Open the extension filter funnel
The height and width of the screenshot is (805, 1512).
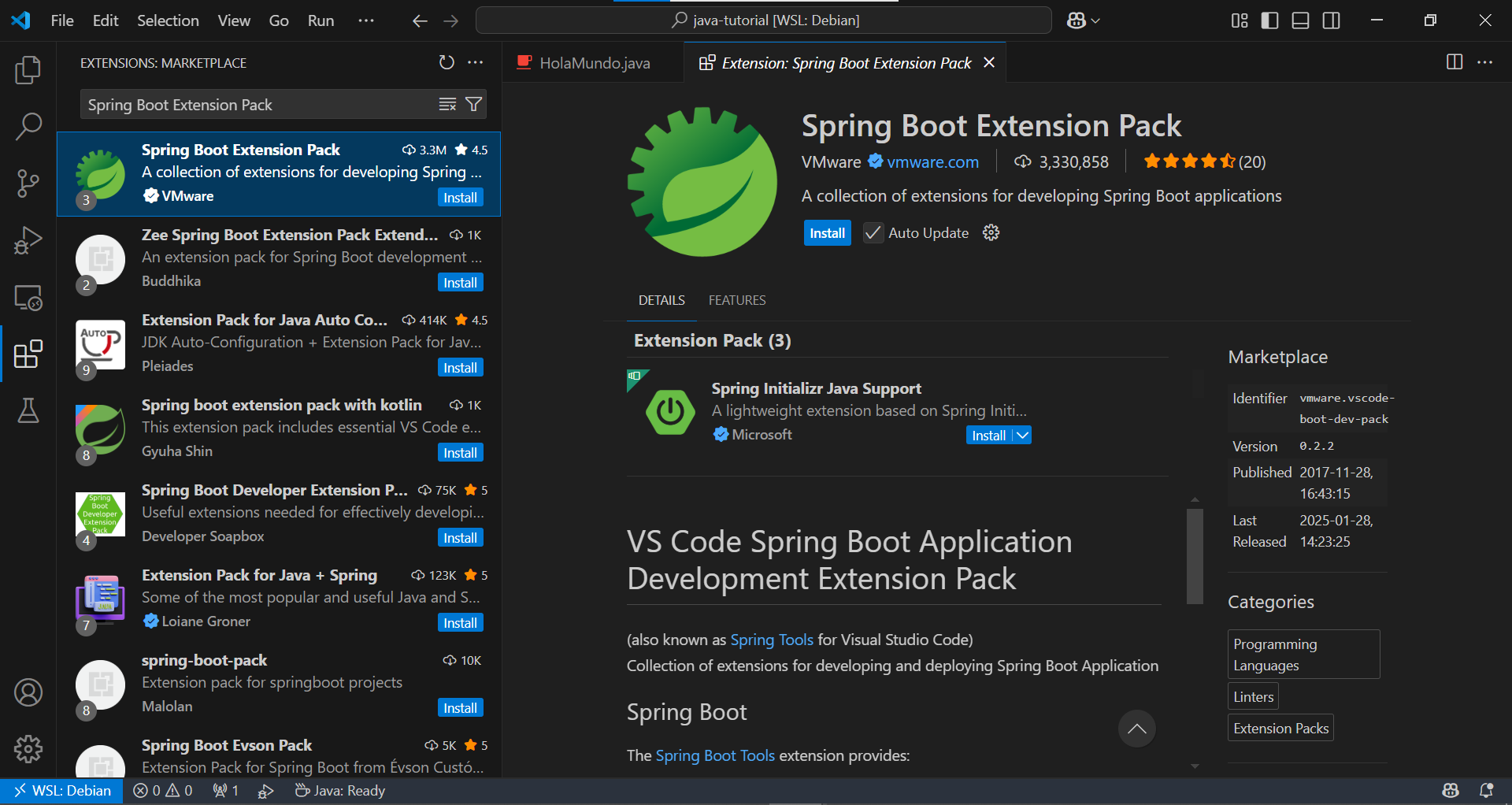click(473, 105)
